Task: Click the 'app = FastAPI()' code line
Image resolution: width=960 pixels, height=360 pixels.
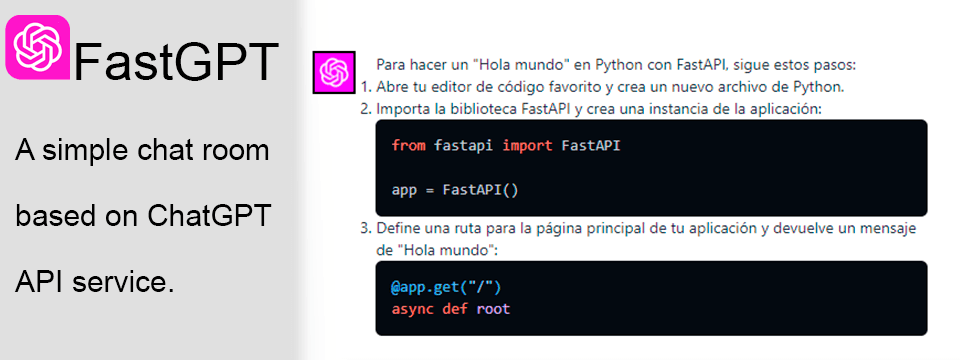Action: tap(455, 189)
